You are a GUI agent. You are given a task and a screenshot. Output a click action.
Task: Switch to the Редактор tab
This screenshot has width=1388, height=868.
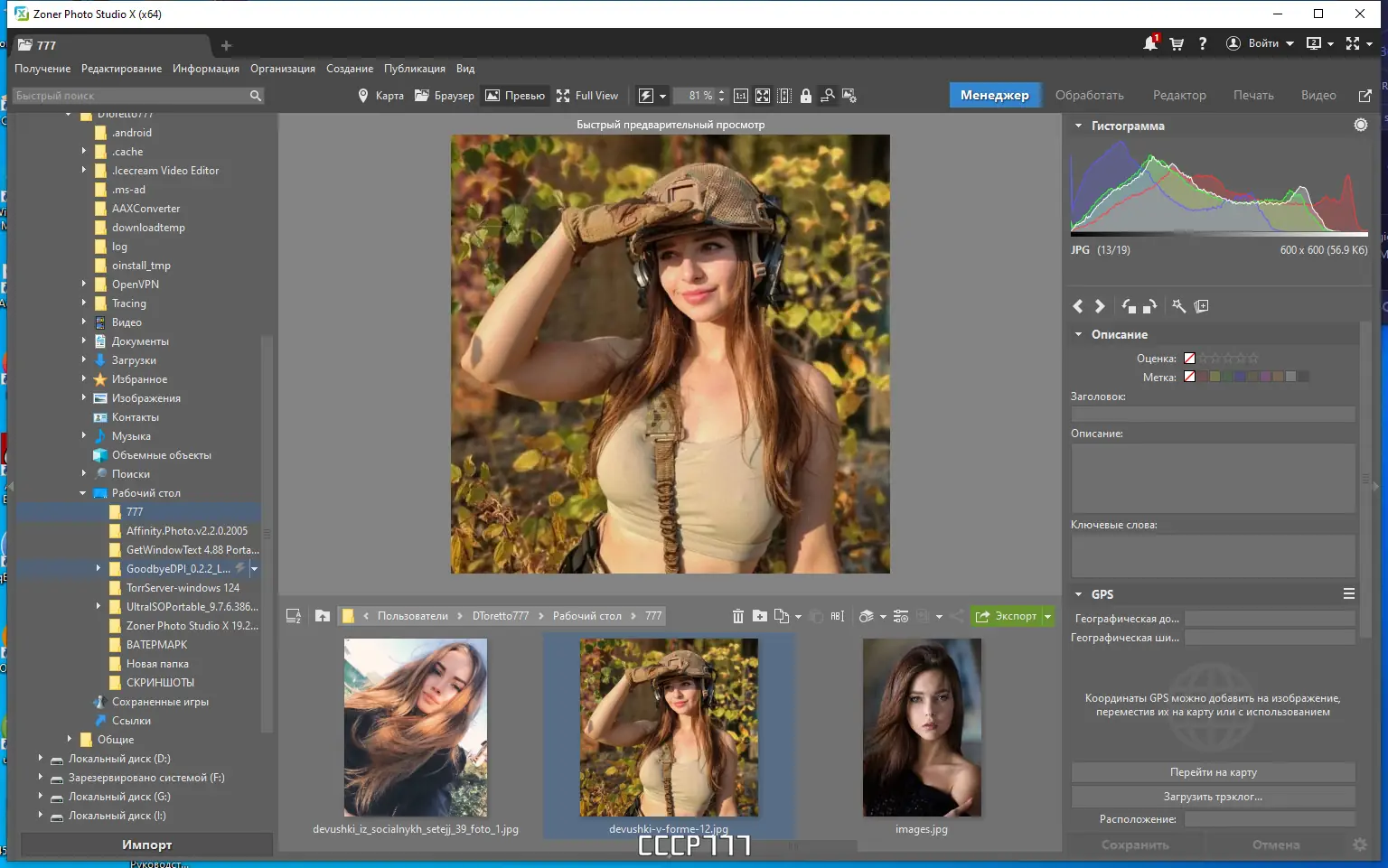click(x=1178, y=96)
